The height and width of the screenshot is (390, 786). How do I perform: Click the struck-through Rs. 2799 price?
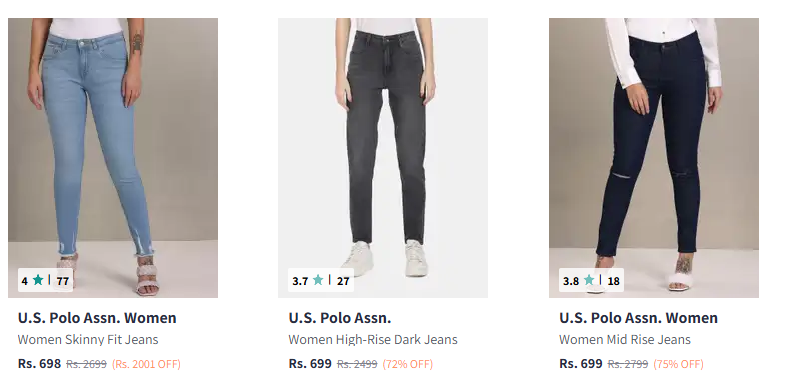pos(628,364)
